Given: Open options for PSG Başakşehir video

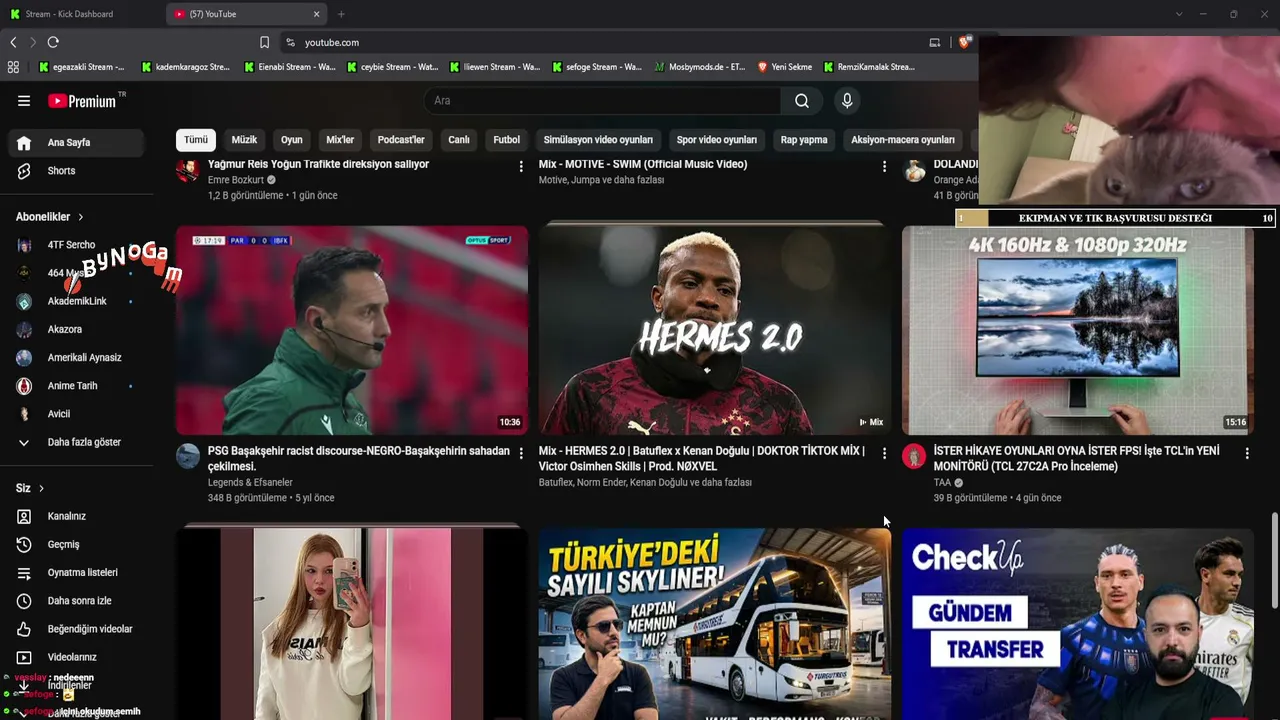Looking at the screenshot, I should (x=521, y=453).
